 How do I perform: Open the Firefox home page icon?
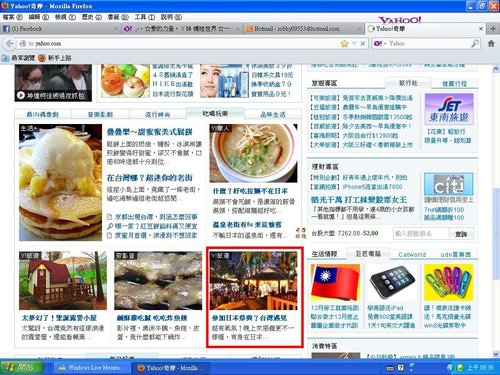click(491, 43)
